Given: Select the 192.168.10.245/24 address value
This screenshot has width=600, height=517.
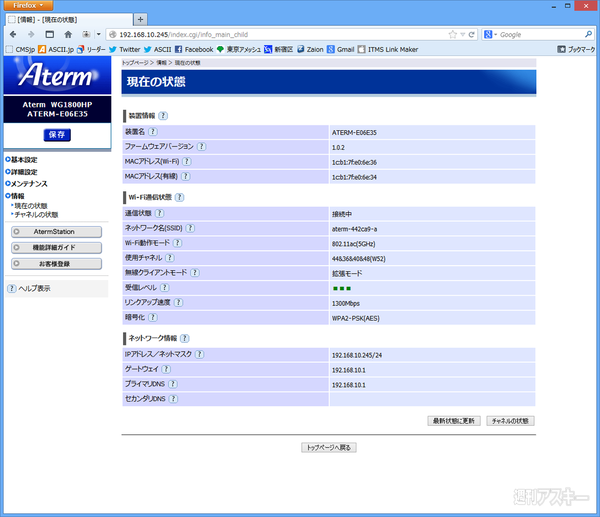Looking at the screenshot, I should tap(357, 356).
